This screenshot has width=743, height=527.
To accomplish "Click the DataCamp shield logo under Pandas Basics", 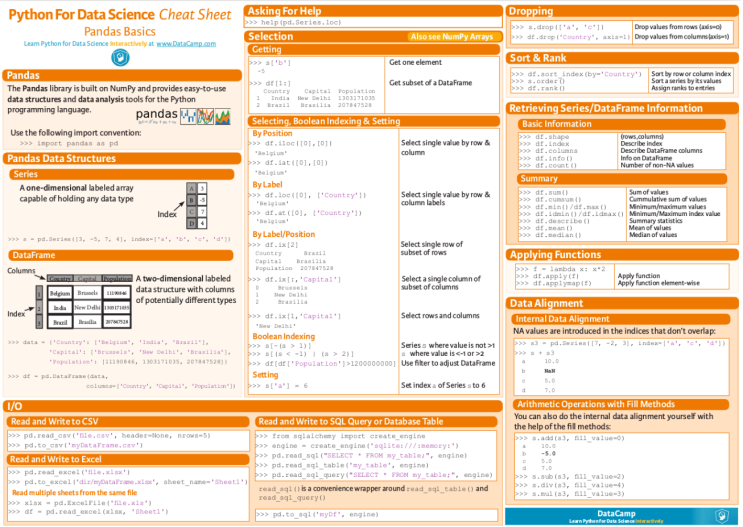I will point(120,58).
